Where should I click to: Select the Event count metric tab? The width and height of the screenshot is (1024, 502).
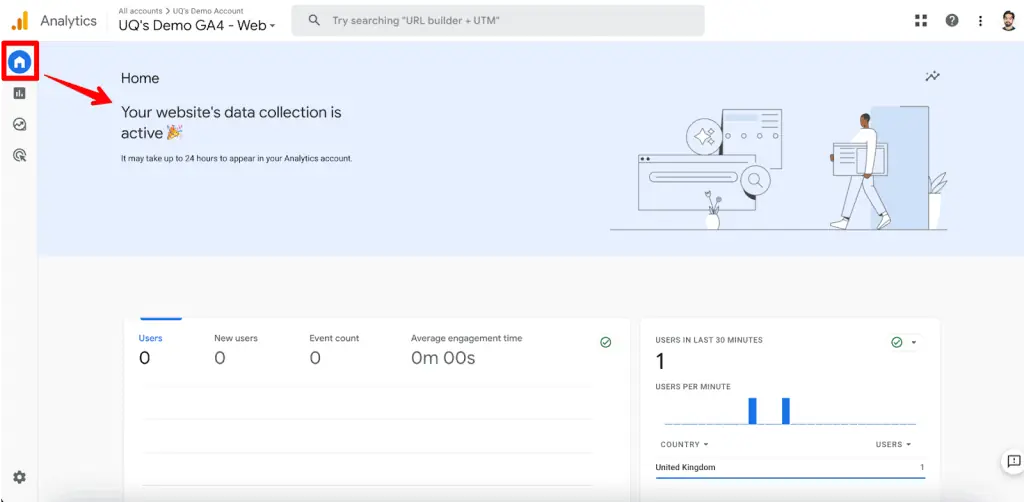click(x=334, y=350)
